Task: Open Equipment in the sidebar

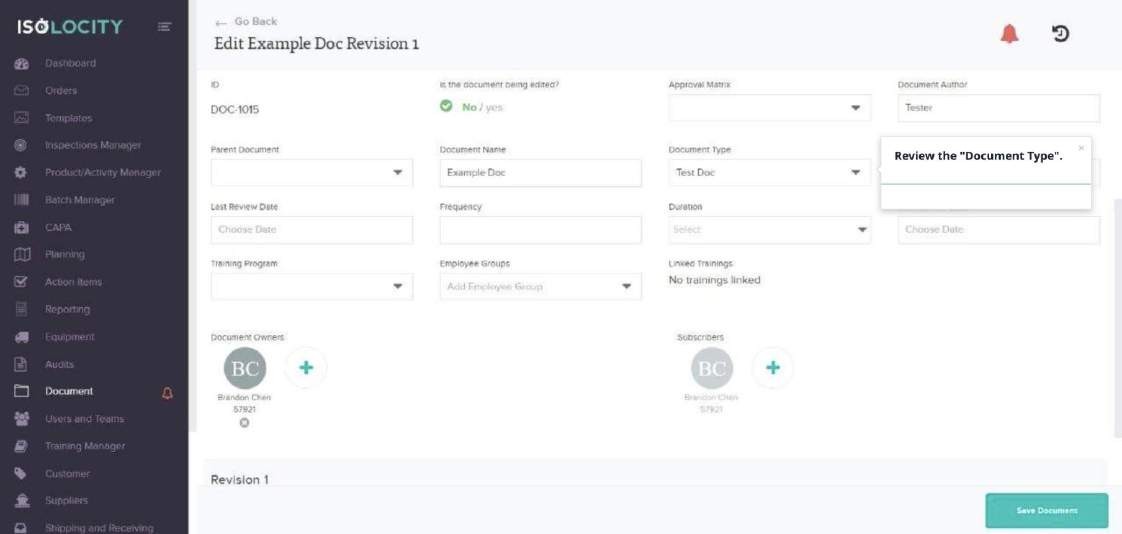Action: point(69,337)
